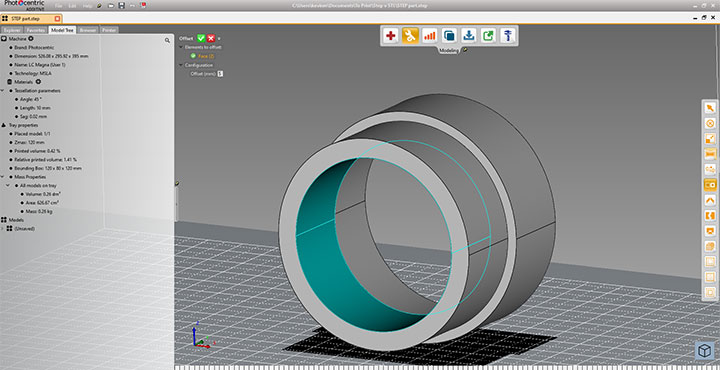Click the orange-and-white square icon with diagonal arrow

(x=710, y=139)
